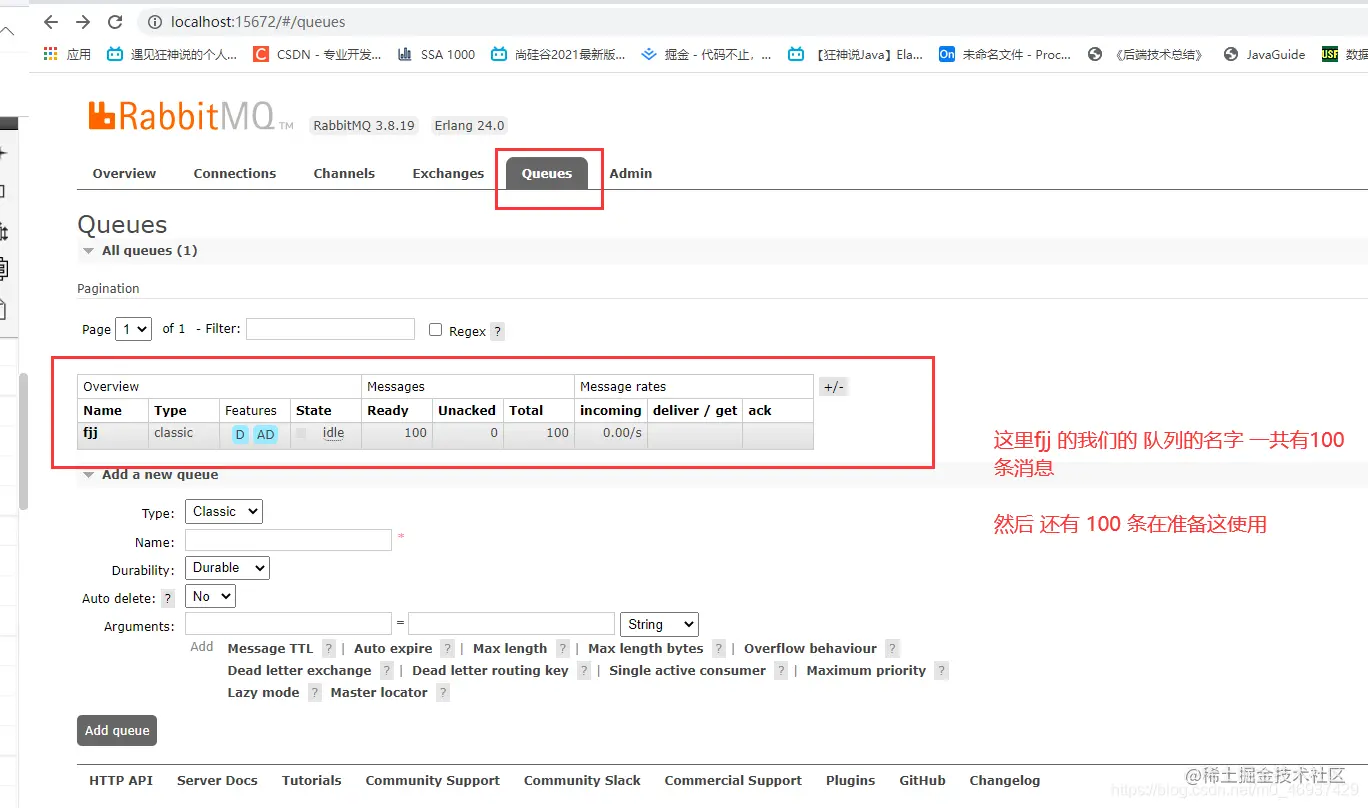Viewport: 1368px width, 808px height.
Task: Open the Commercial Support link
Action: click(x=733, y=781)
